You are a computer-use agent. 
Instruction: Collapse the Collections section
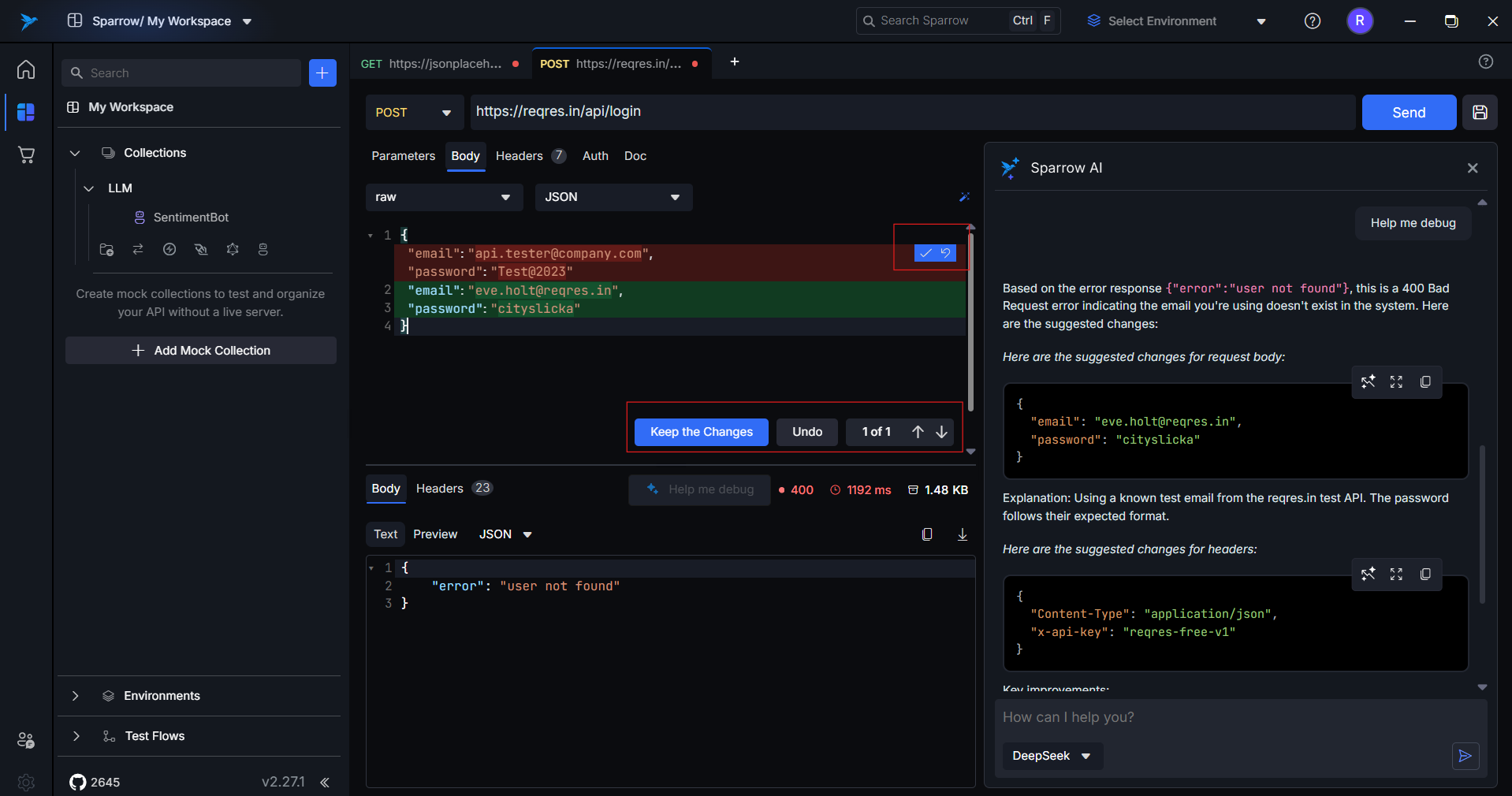click(x=75, y=153)
